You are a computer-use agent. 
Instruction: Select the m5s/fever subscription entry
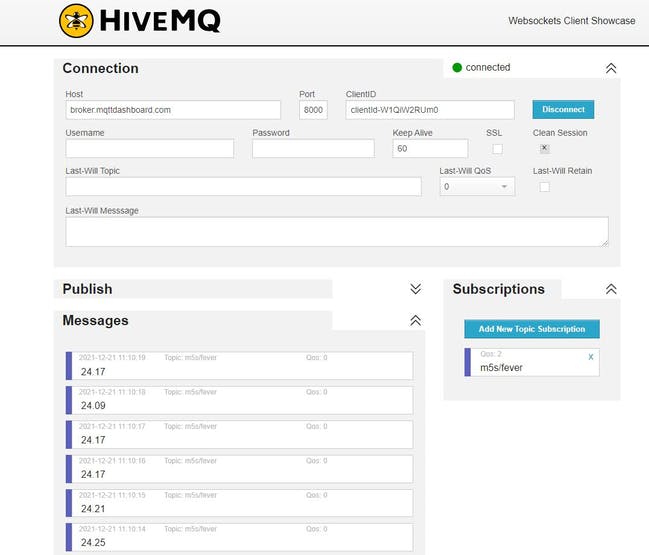tap(530, 363)
